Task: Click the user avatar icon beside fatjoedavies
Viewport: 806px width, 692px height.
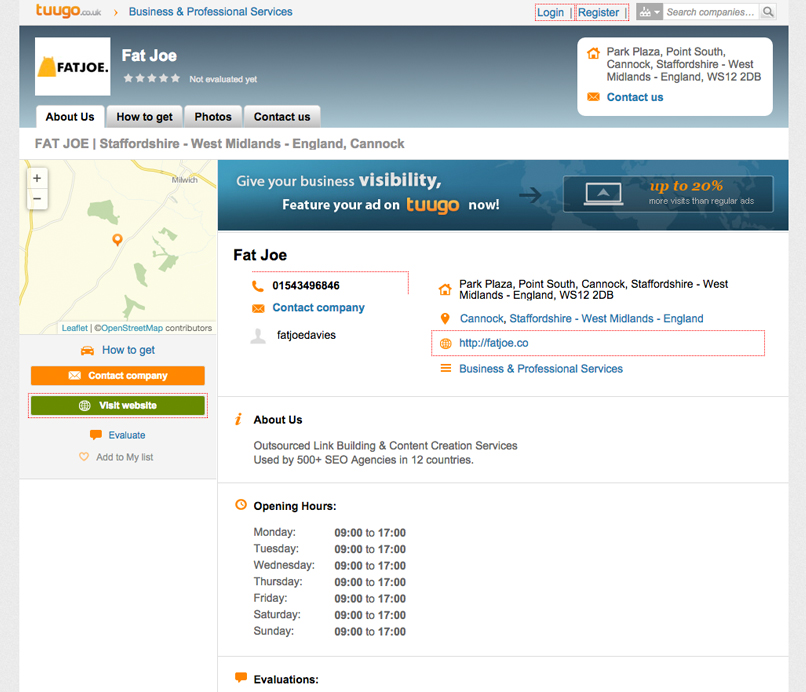Action: coord(258,336)
